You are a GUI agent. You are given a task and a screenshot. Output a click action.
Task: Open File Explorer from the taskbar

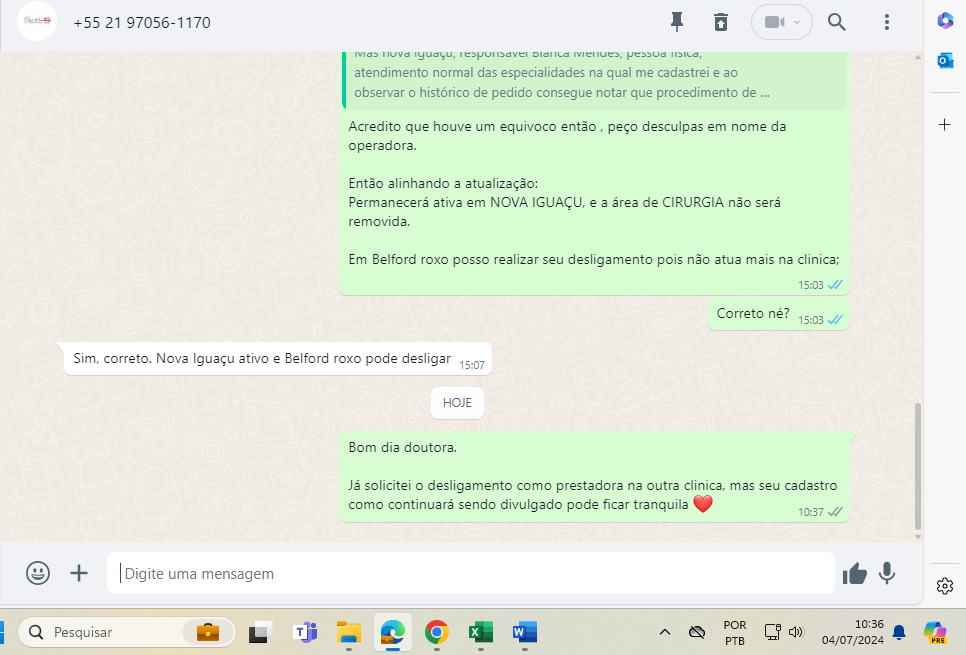click(x=349, y=632)
